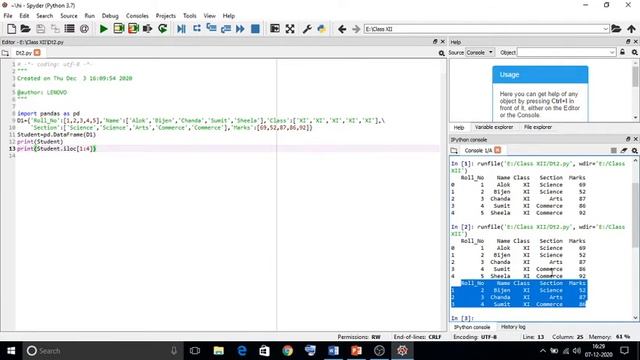
Task: Undock the Help pane
Action: click(628, 42)
